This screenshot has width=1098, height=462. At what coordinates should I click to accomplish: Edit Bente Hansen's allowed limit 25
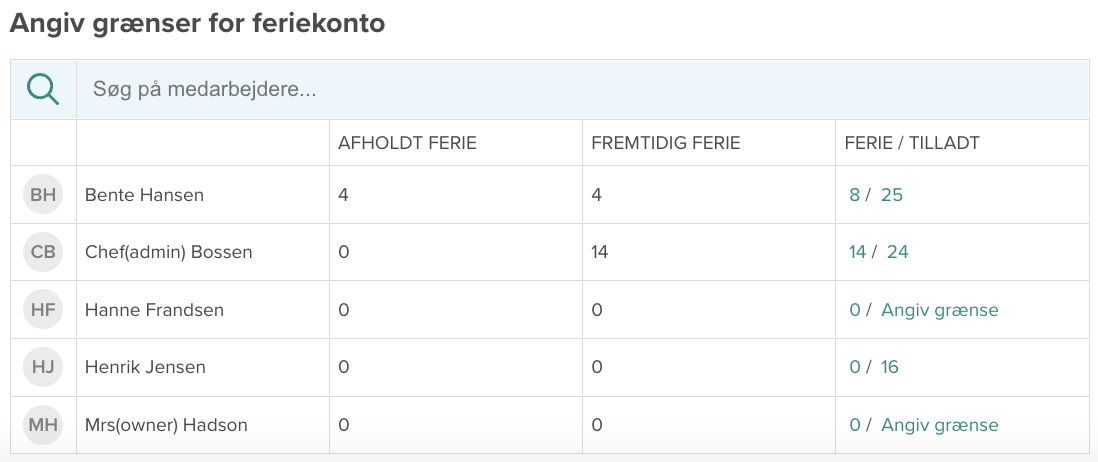coord(891,195)
